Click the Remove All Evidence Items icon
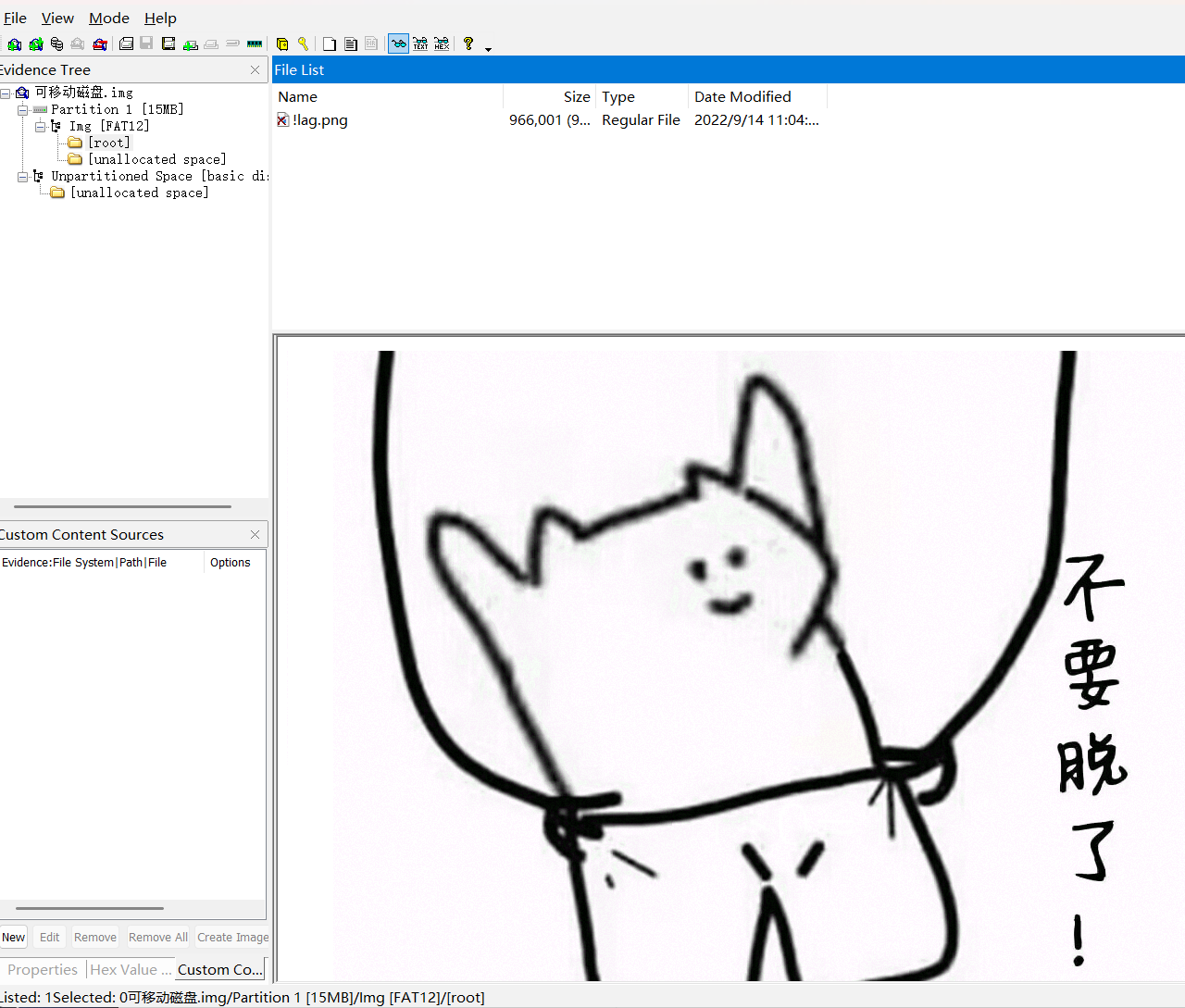Screen dimensions: 1185x1008 [x=100, y=44]
